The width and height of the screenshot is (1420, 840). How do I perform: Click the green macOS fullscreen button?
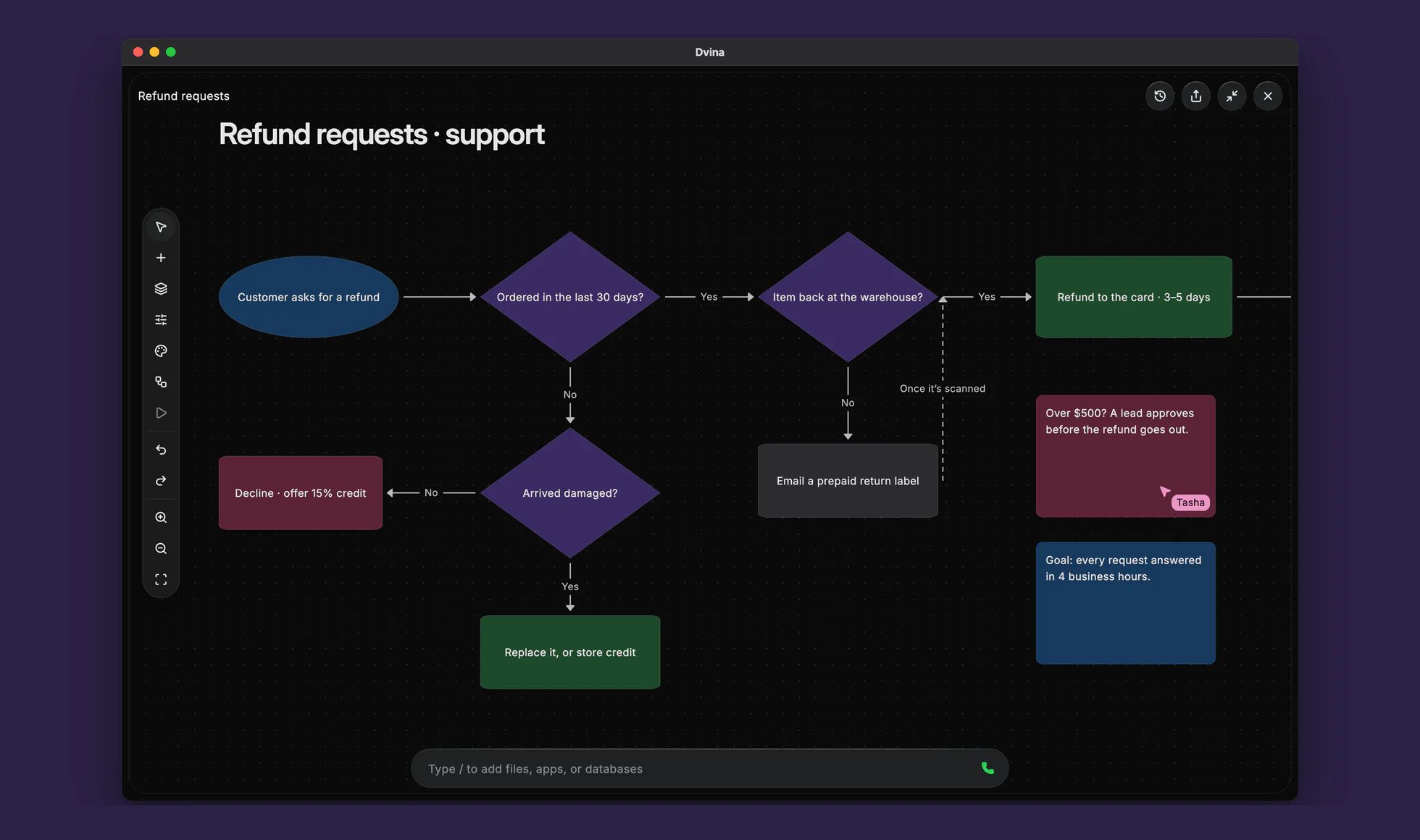(171, 52)
